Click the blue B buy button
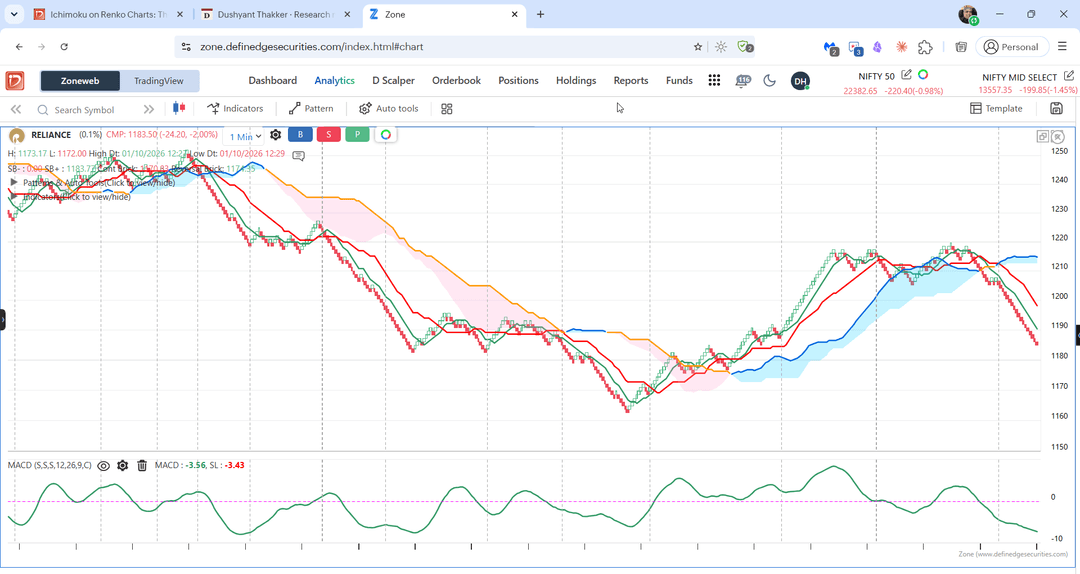Viewport: 1080px width, 574px height. [x=300, y=134]
